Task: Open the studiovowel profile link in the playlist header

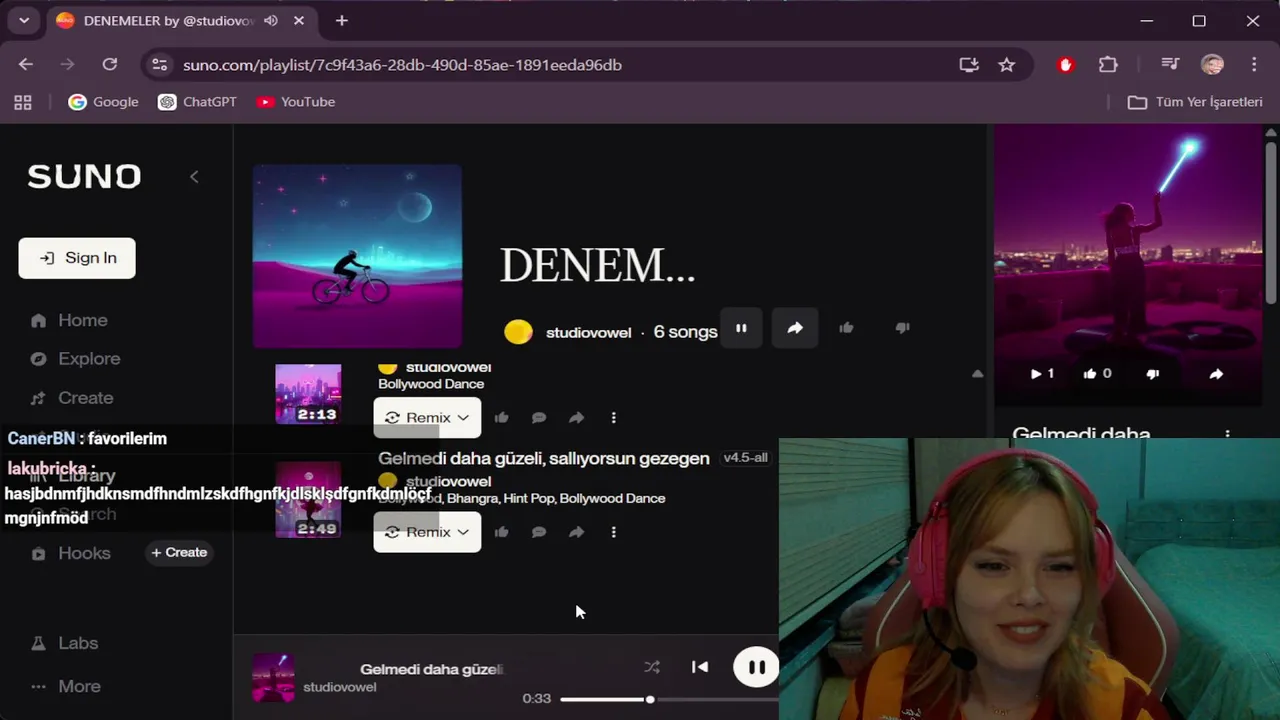Action: pos(588,332)
